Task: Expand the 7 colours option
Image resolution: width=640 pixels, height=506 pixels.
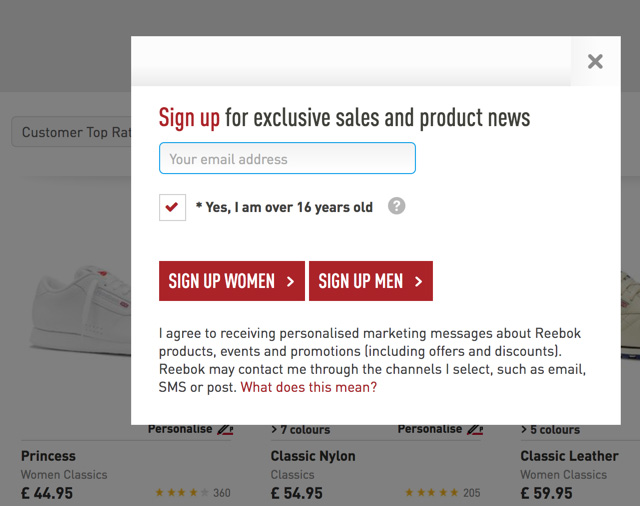Action: (x=300, y=430)
